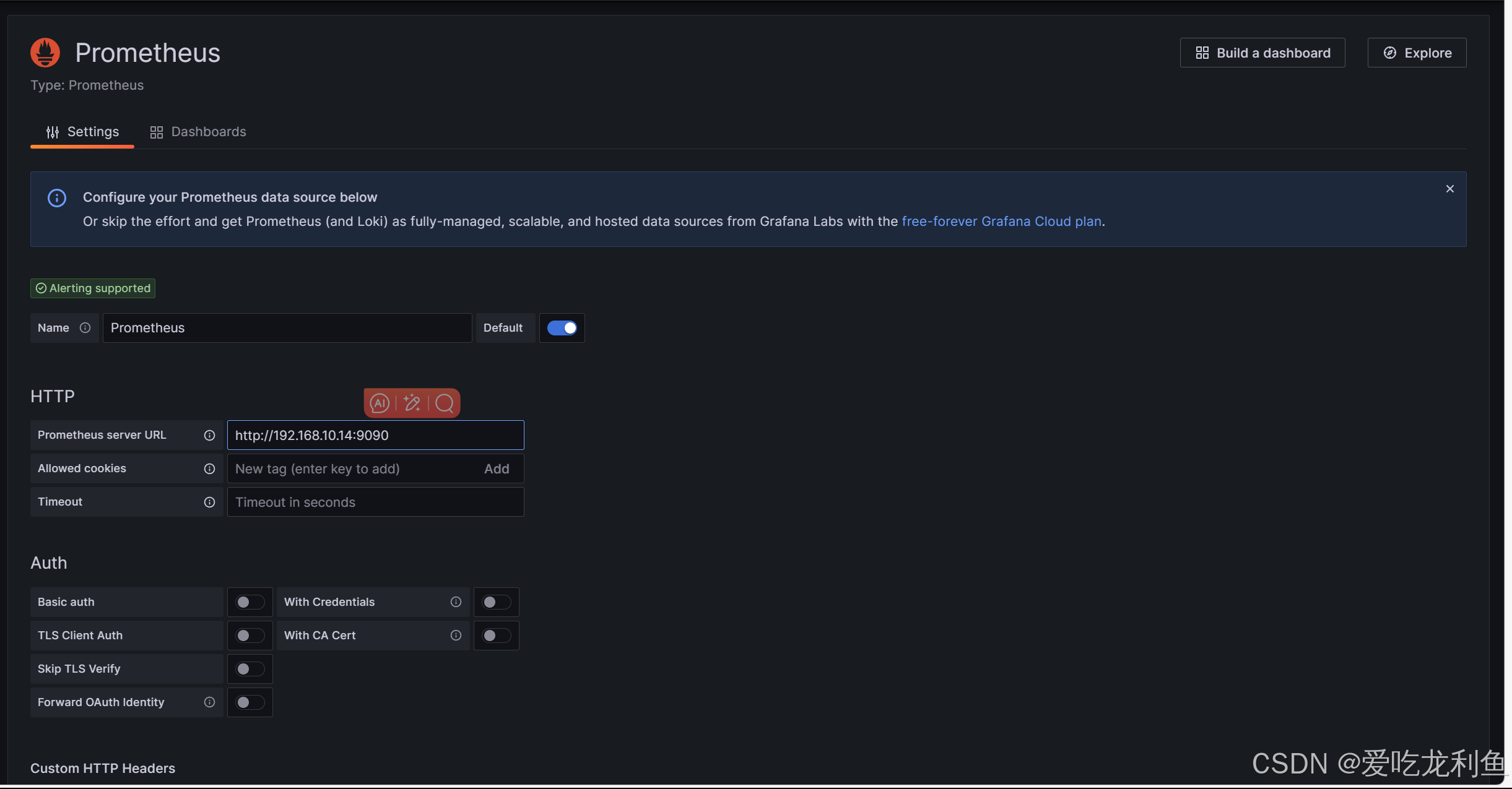Viewport: 1512px width, 789px height.
Task: Enable With Credentials toggle
Action: pyautogui.click(x=496, y=602)
